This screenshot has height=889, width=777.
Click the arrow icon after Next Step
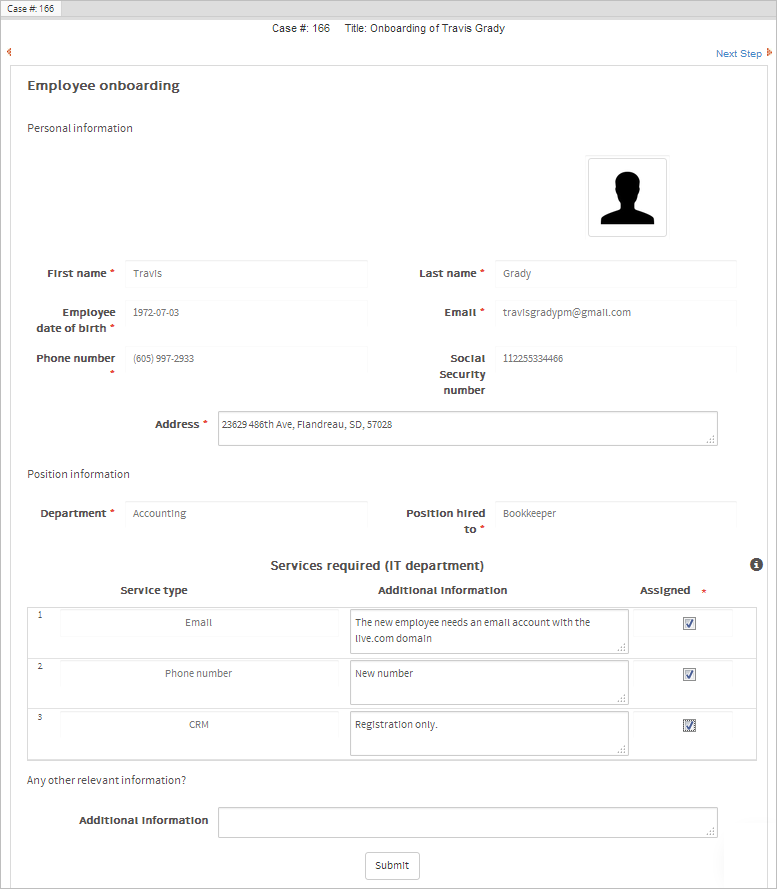(x=769, y=53)
